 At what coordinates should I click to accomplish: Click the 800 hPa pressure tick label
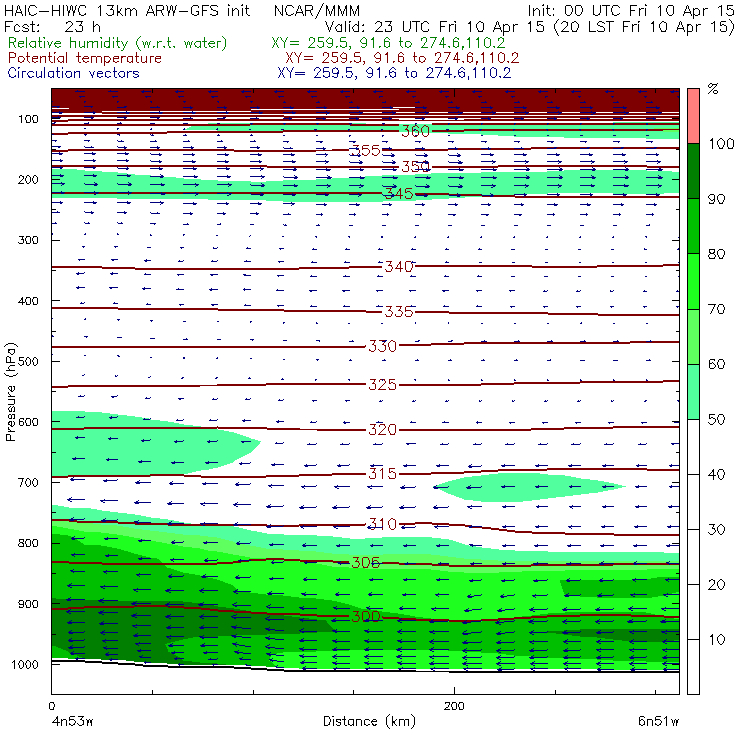28,543
